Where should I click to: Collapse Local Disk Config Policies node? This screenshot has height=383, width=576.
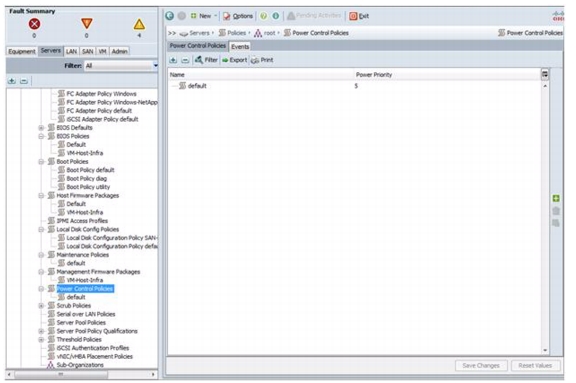(x=41, y=230)
